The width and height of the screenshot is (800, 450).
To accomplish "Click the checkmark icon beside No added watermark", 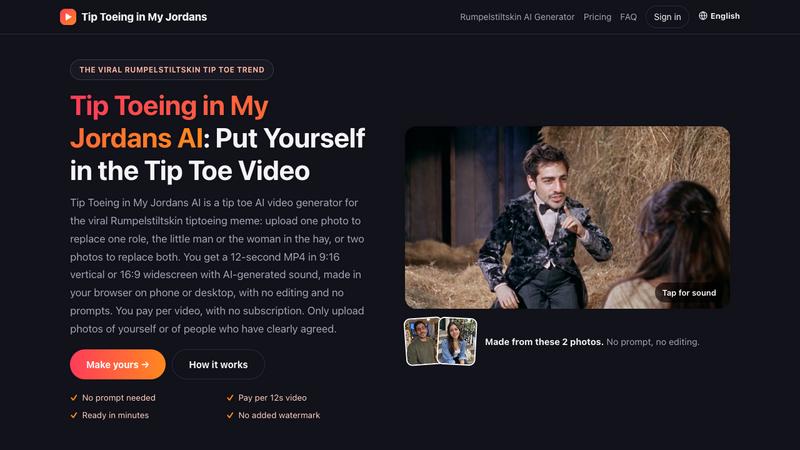I will point(230,415).
